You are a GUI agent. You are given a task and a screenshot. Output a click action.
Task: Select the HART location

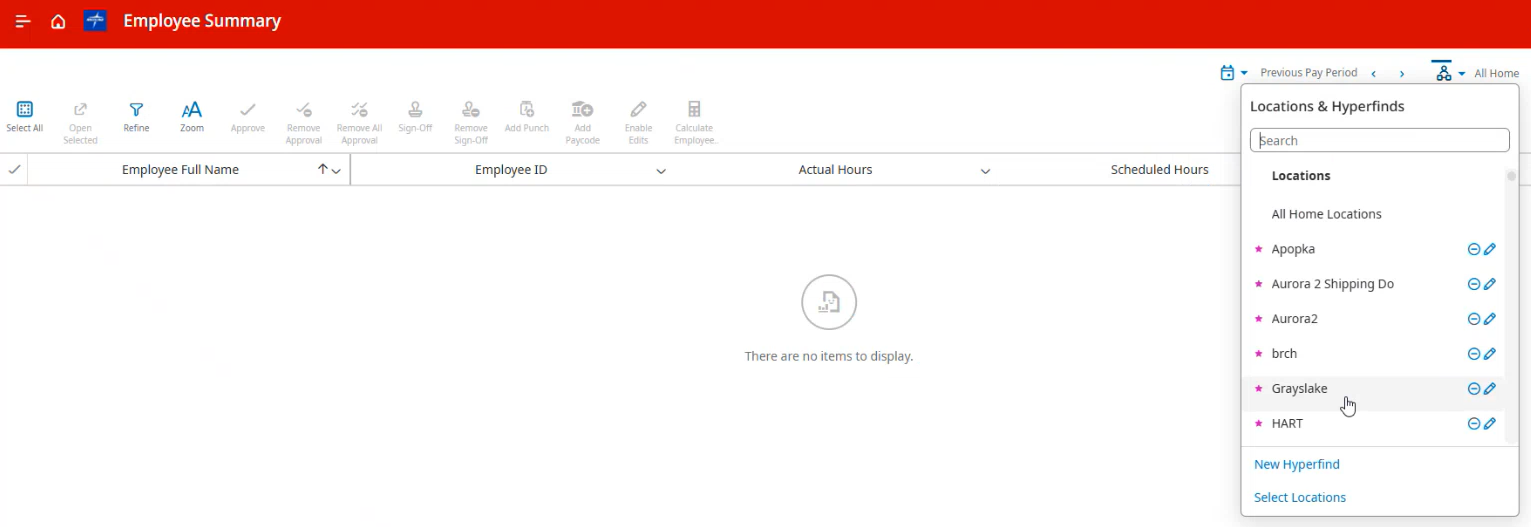(x=1287, y=424)
